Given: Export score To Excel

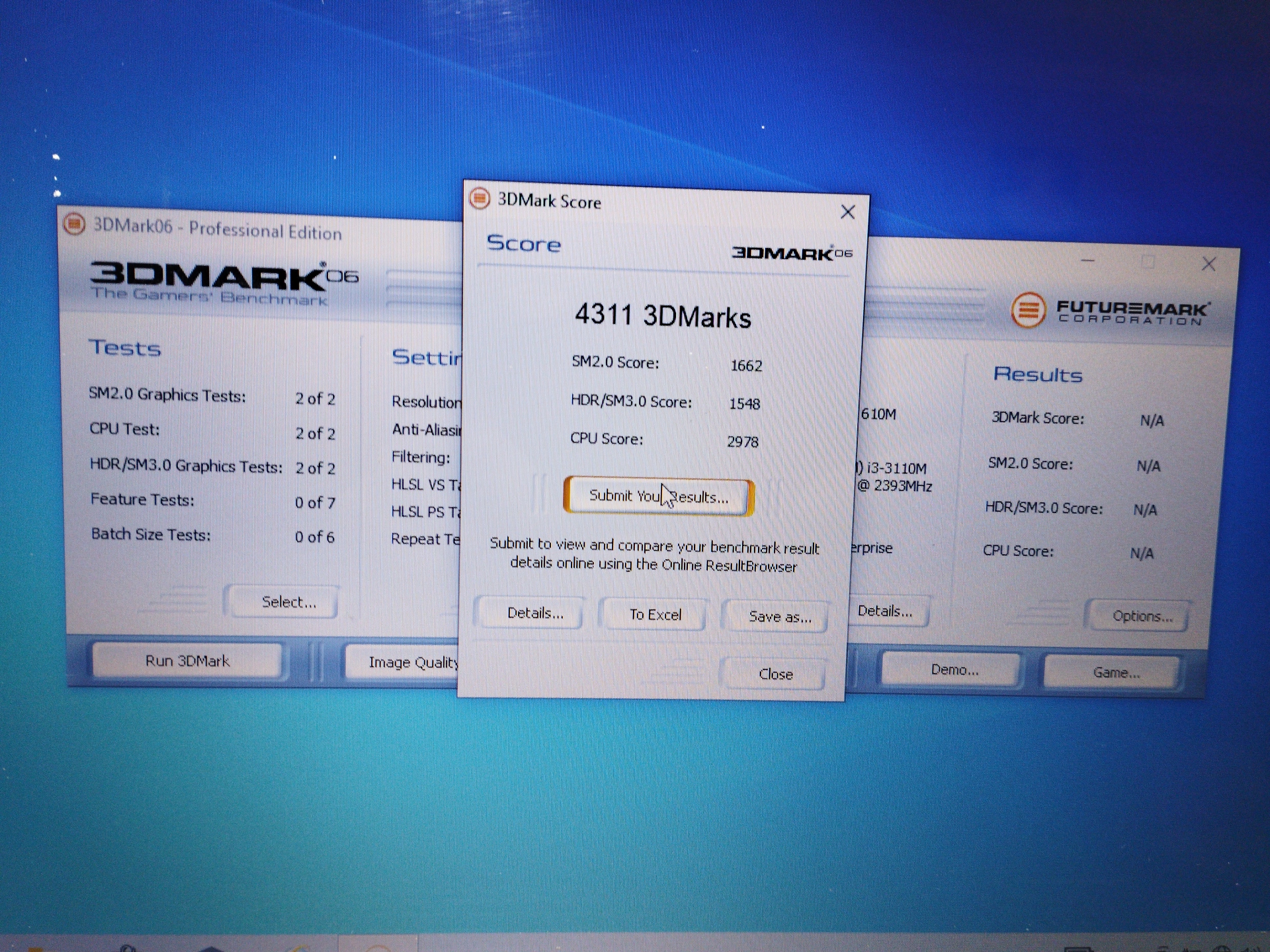Looking at the screenshot, I should point(655,615).
